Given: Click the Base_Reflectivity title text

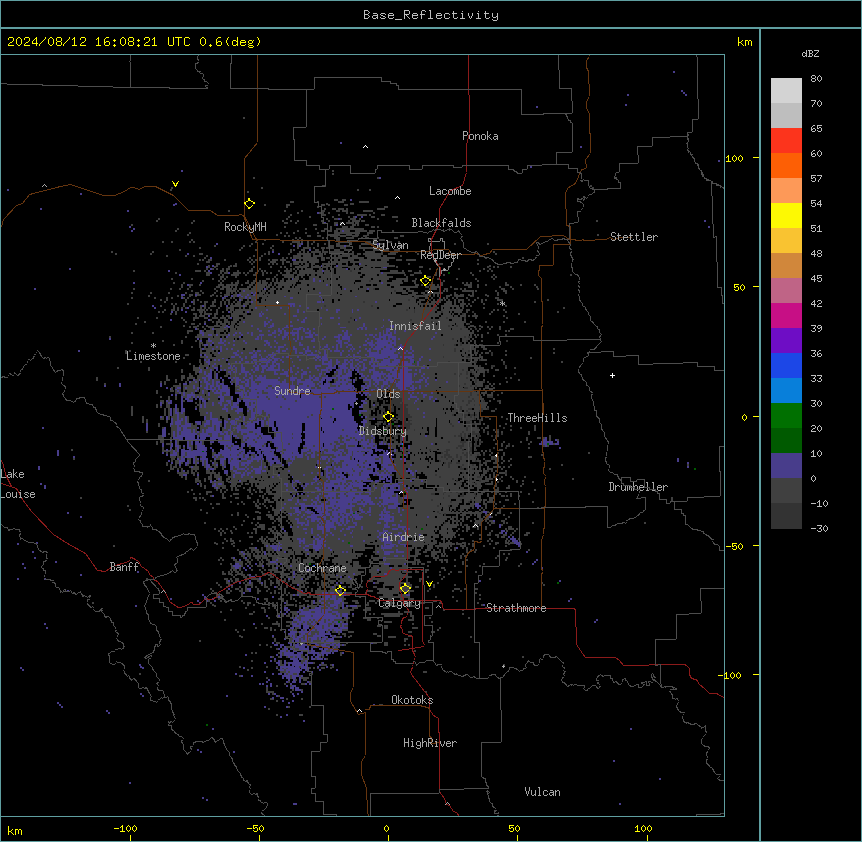Looking at the screenshot, I should point(431,15).
